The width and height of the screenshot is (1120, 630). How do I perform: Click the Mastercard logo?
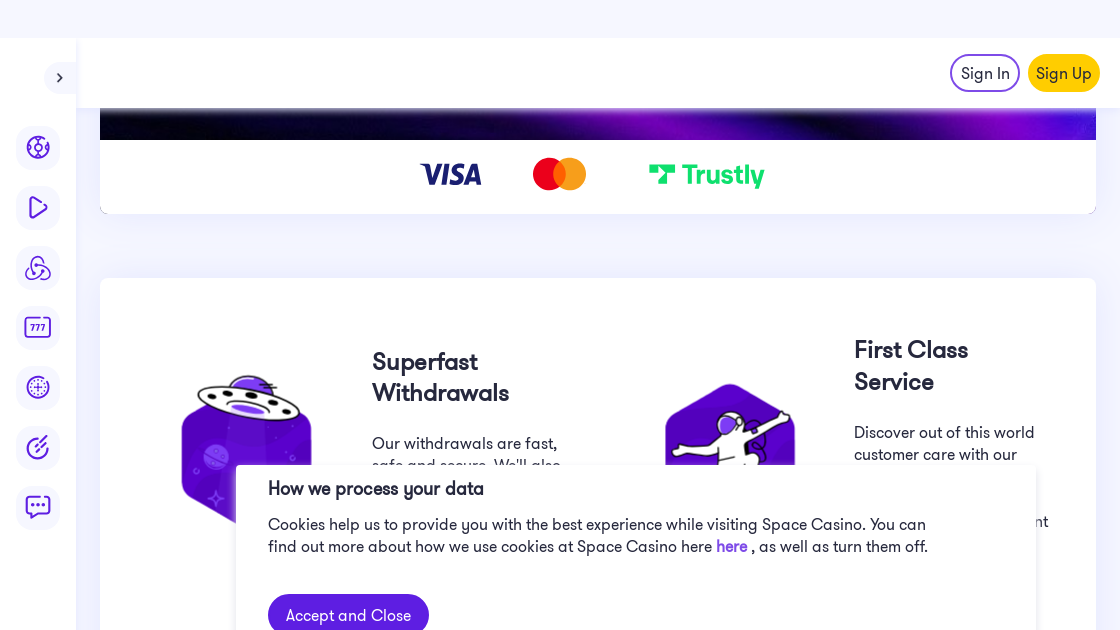point(559,174)
